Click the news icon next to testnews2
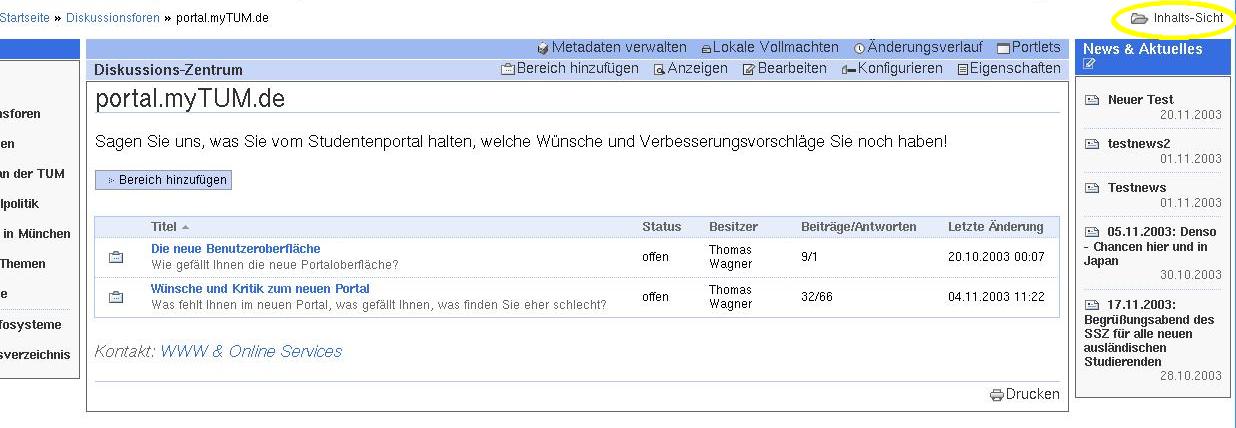Viewport: 1236px width, 428px height. click(x=1092, y=144)
